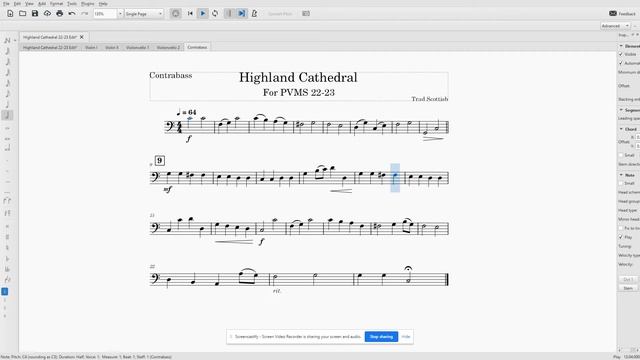The height and width of the screenshot is (360, 640).
Task: Select the double whole note duration
Action: (7, 139)
